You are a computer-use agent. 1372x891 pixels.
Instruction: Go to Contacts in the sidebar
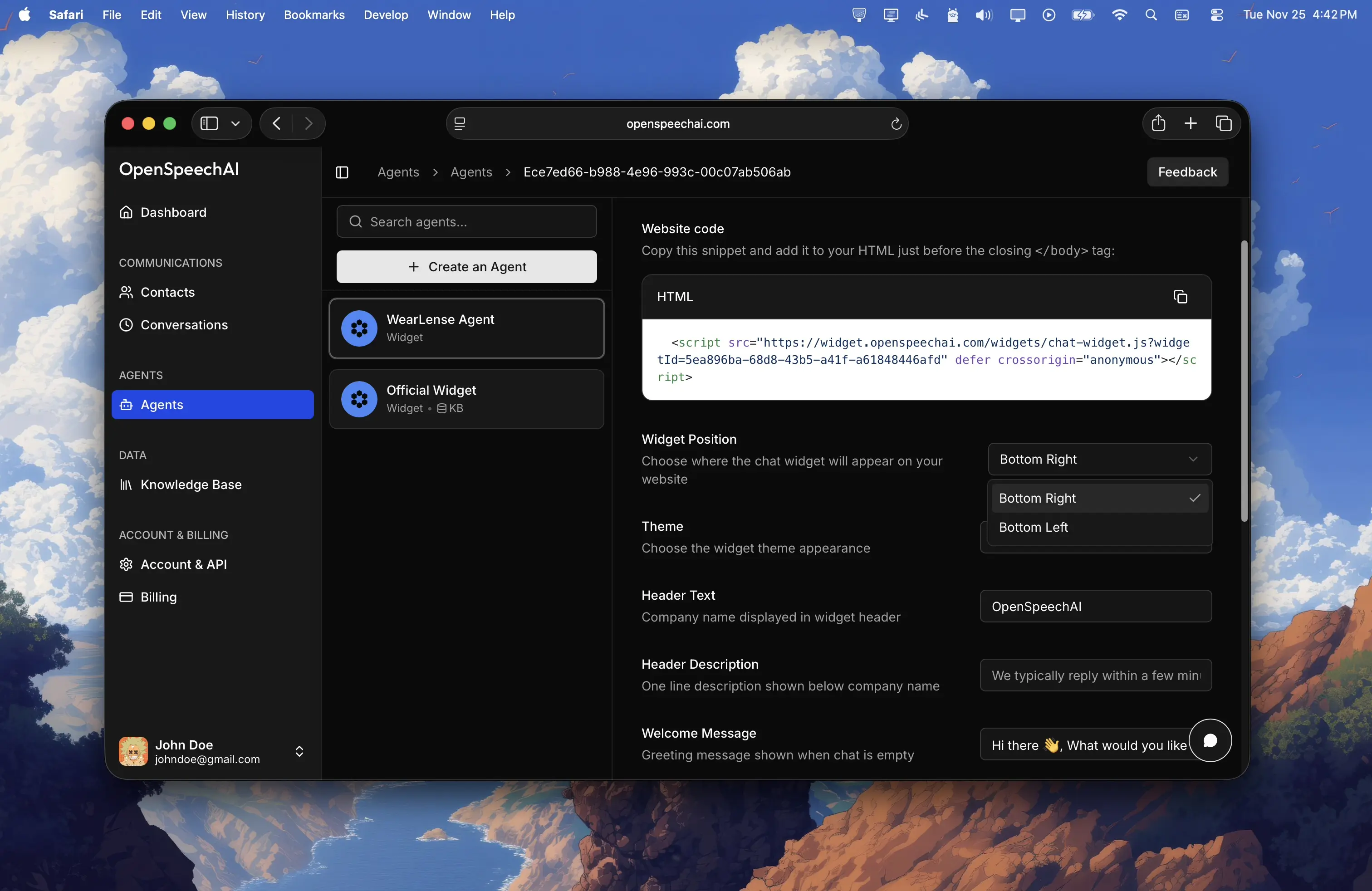[213, 292]
